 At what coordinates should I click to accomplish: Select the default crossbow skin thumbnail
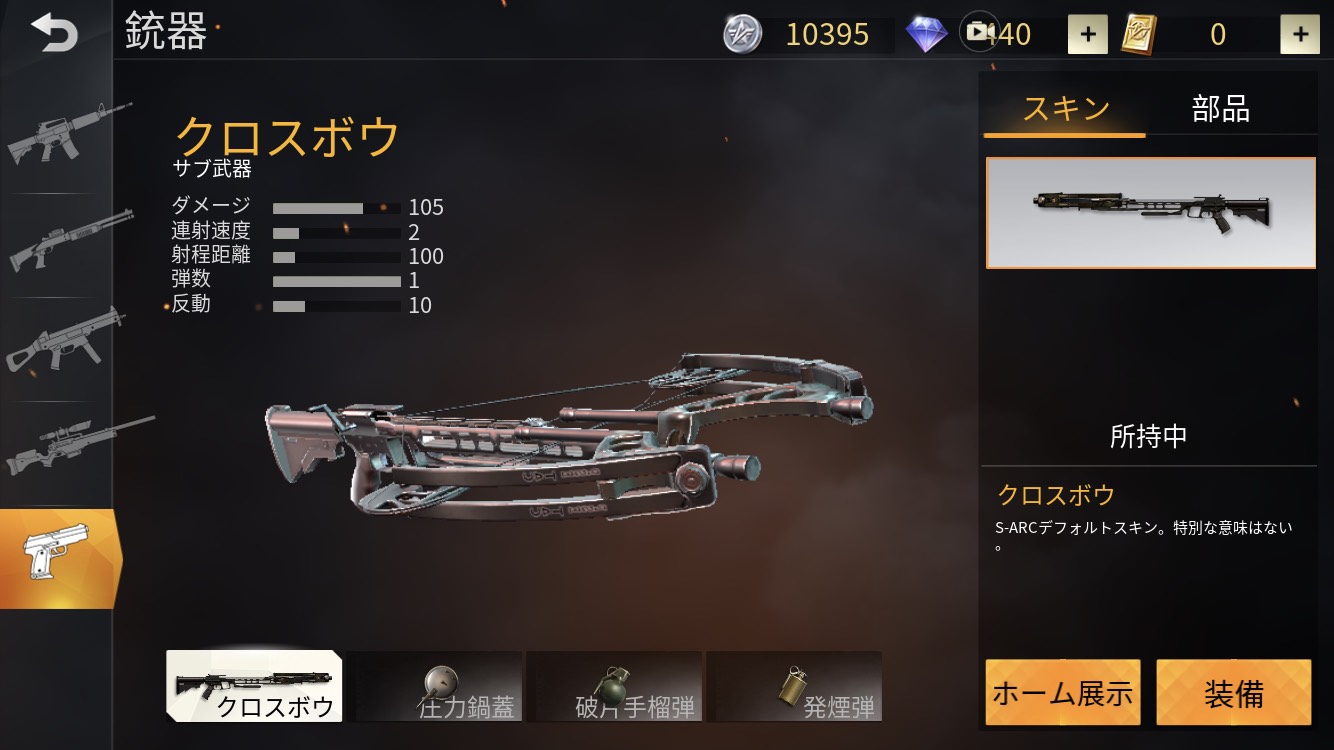click(x=1151, y=213)
